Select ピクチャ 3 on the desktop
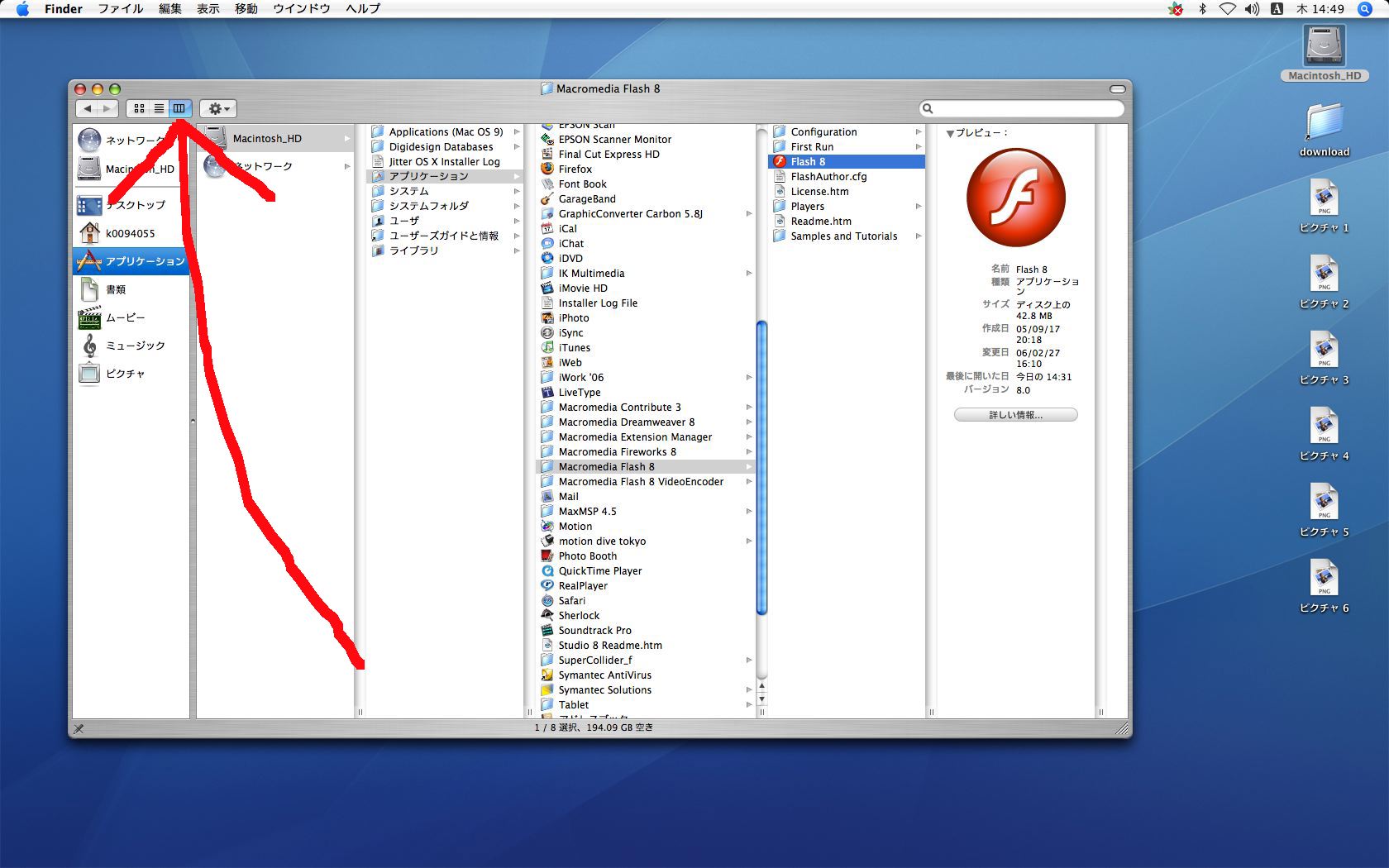The image size is (1389, 868). [x=1325, y=358]
